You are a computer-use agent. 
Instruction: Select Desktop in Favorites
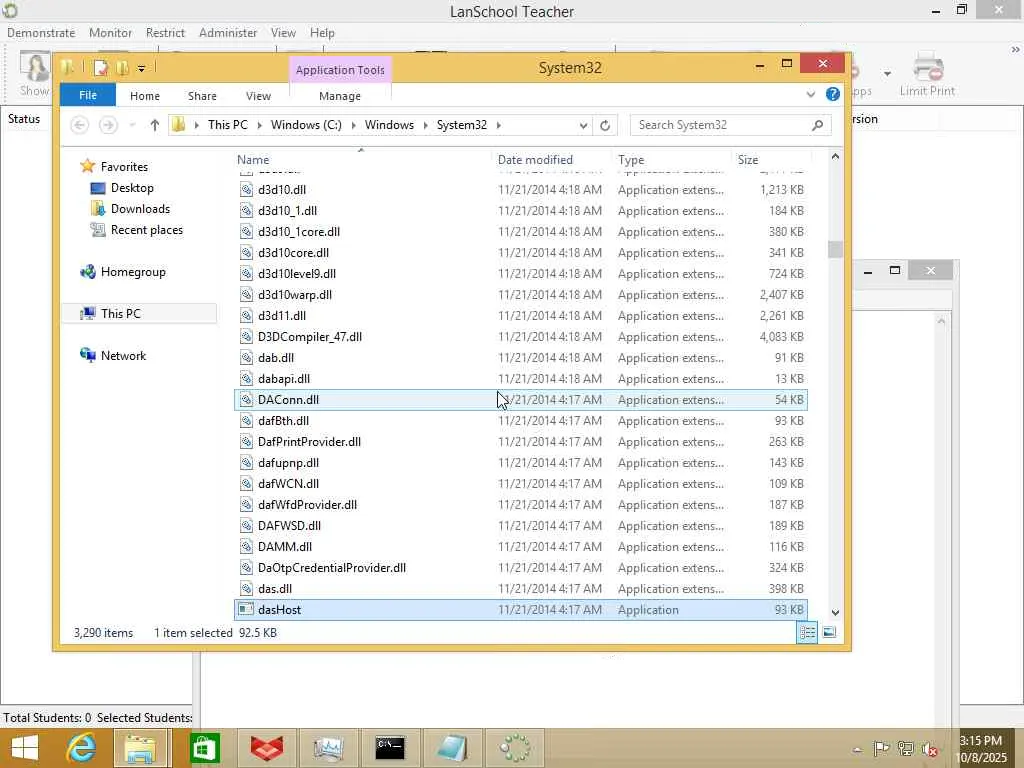coord(132,187)
